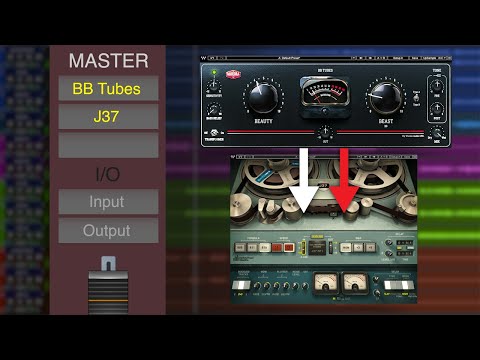The width and height of the screenshot is (480, 360).
Task: Click the Waves logo on BB Tubes toolbar
Action: pos(203,58)
